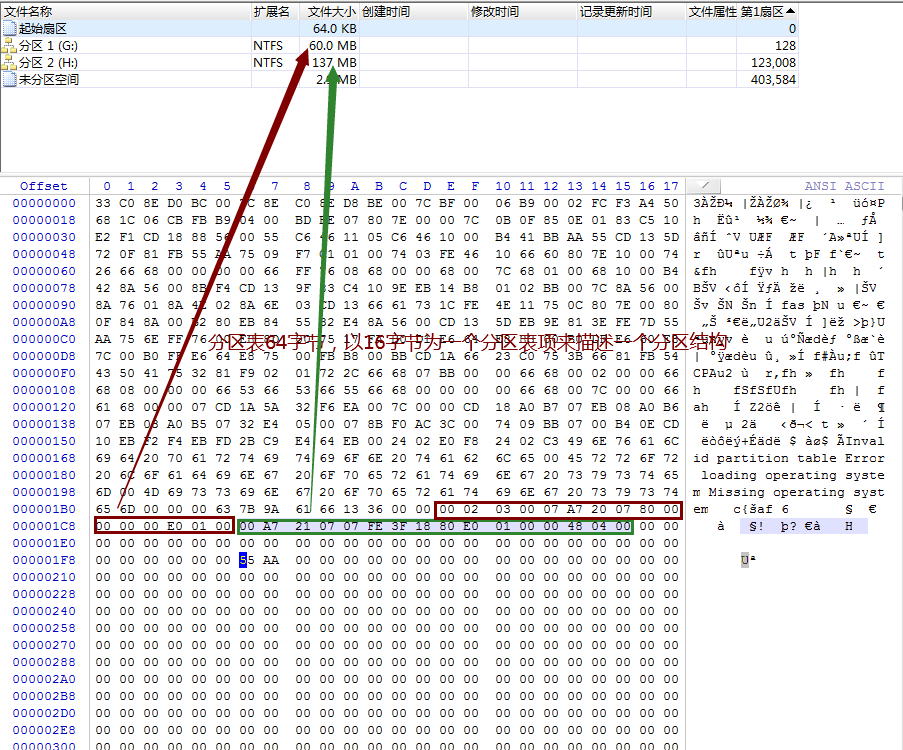The width and height of the screenshot is (903, 750).
Task: Click first sector value 128
Action: pos(786,46)
